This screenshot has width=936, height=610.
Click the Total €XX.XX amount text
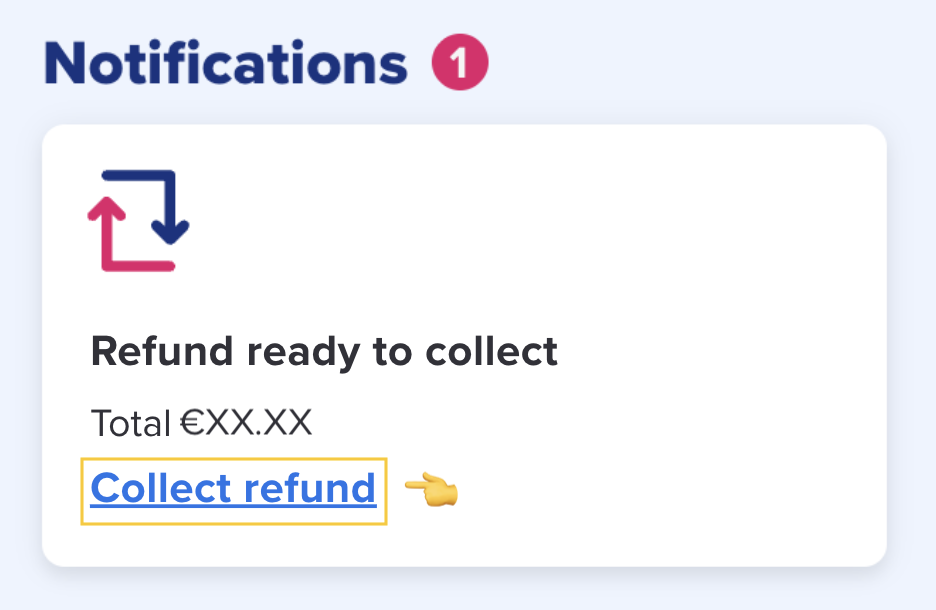pyautogui.click(x=201, y=423)
